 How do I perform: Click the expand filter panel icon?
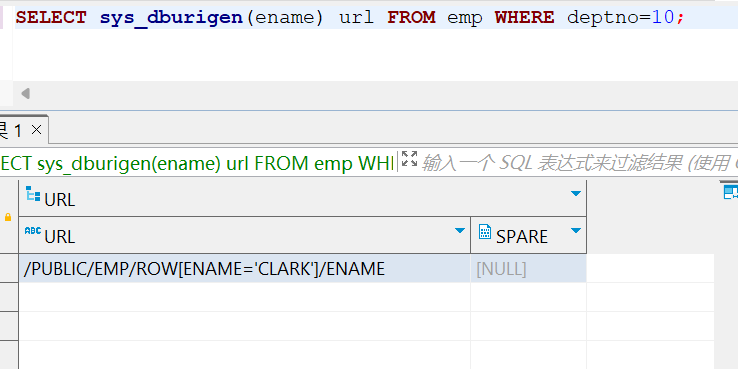tap(409, 159)
